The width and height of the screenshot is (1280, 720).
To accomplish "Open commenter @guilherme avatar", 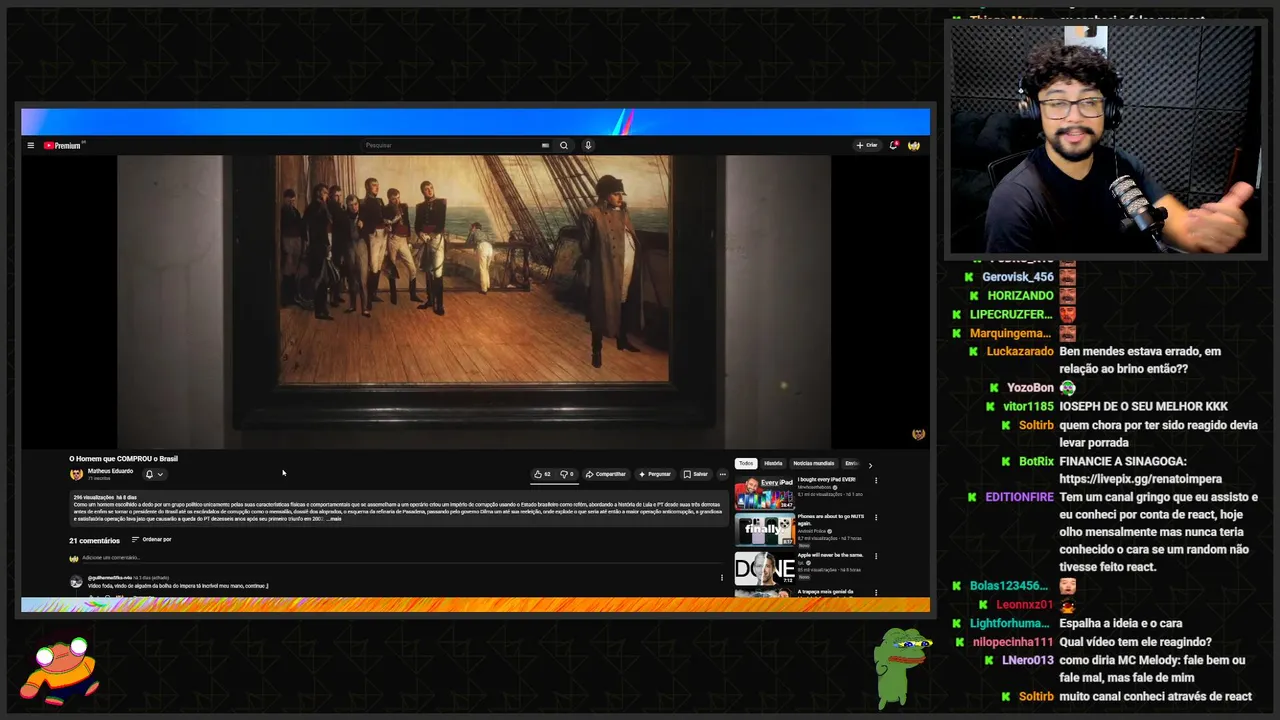I will (x=76, y=582).
